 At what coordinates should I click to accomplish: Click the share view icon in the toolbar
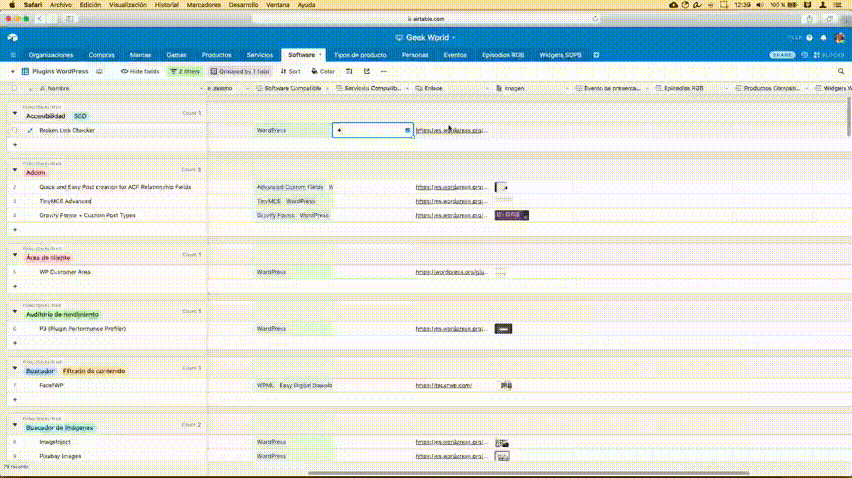367,71
